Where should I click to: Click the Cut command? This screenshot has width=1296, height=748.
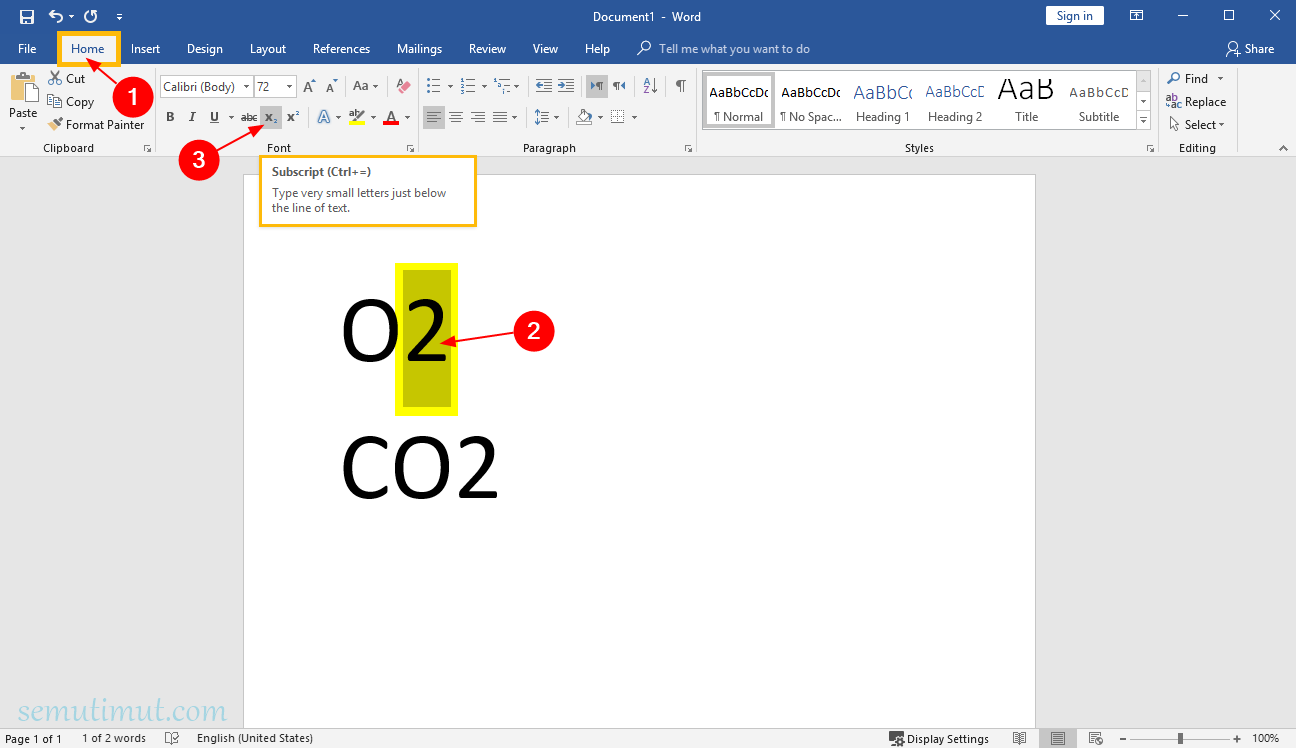point(66,78)
